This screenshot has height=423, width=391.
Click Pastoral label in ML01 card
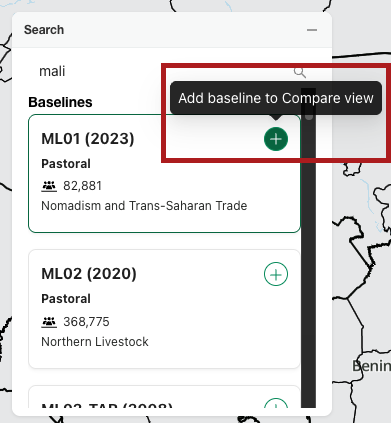66,164
